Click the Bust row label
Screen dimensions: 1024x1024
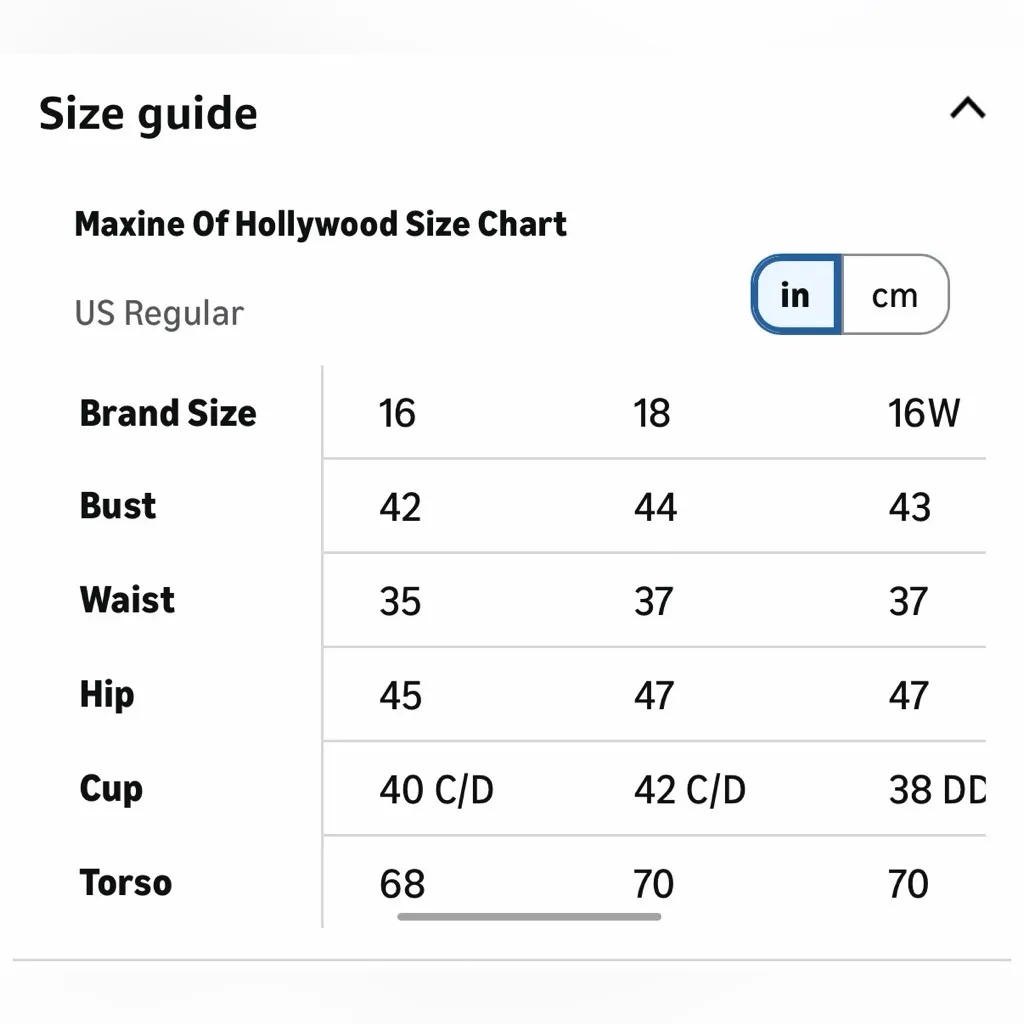point(117,506)
